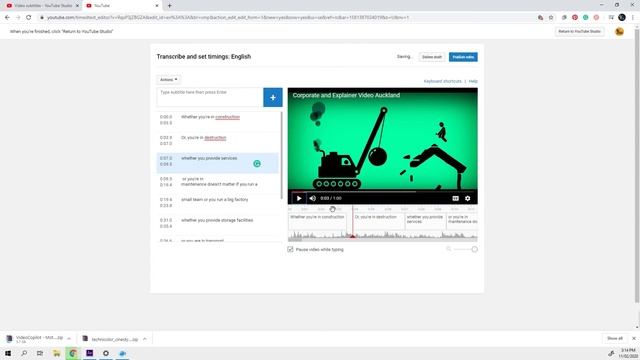Click the Chrome taskbar icon
The width and height of the screenshot is (640, 360).
(73, 353)
